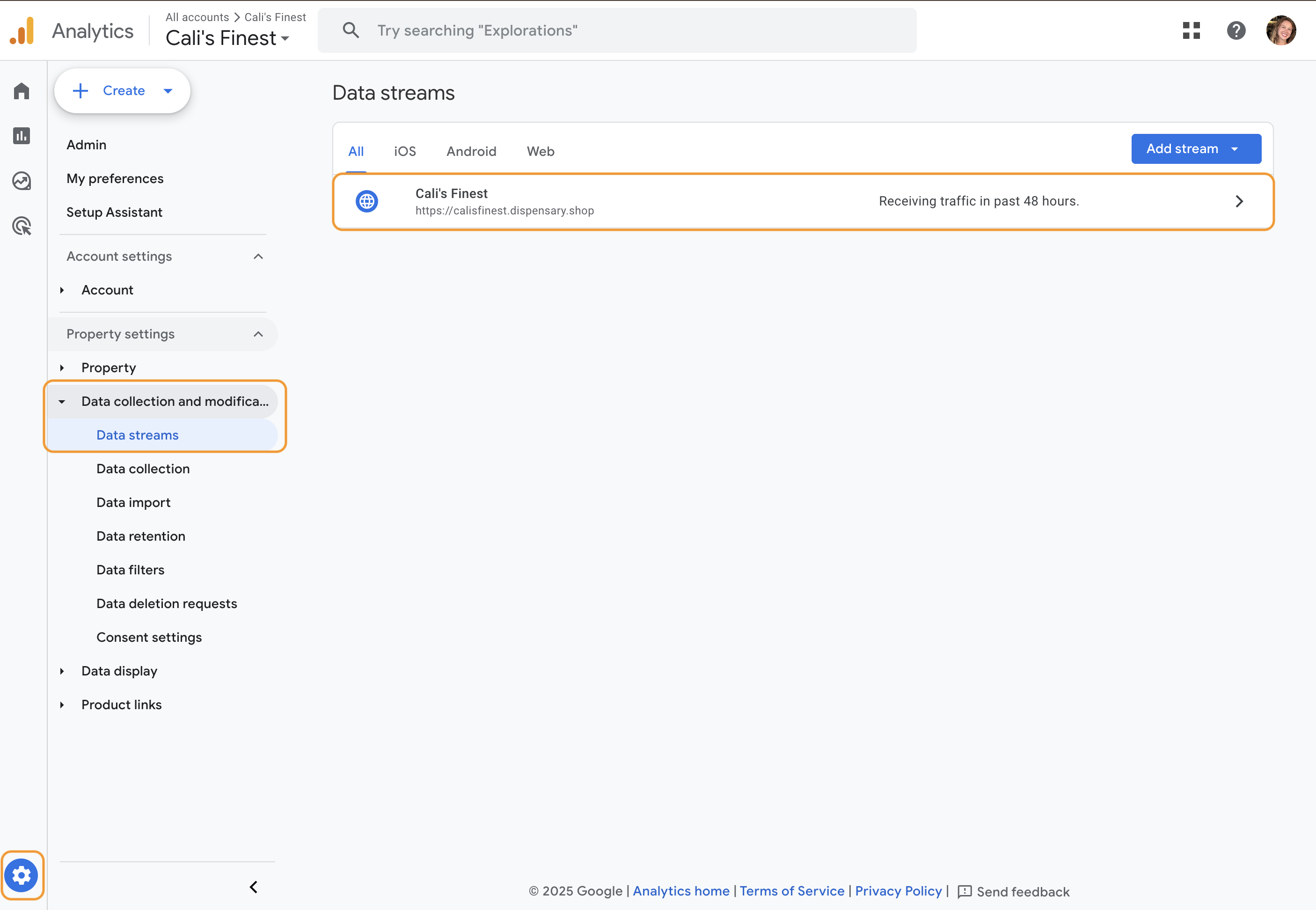Open Data retention settings

[141, 536]
